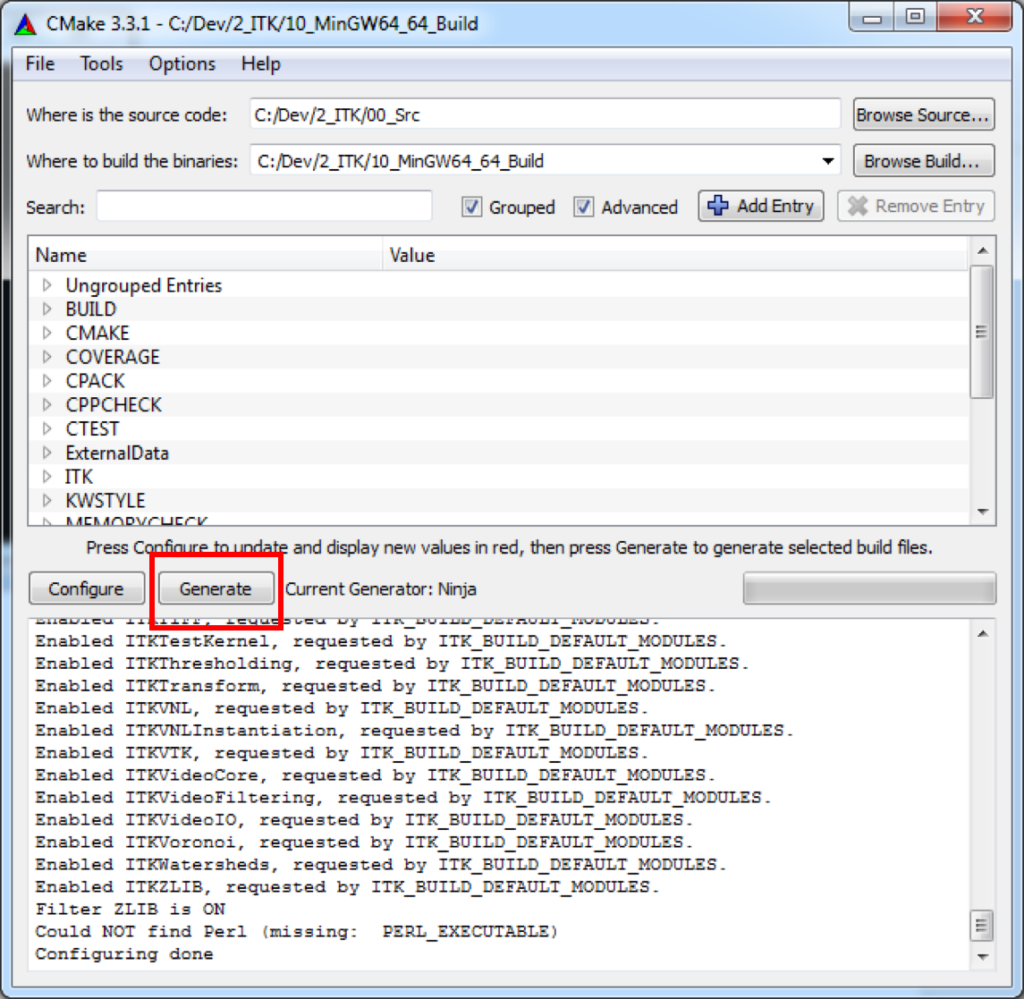Click the Browse Build button
Viewport: 1024px width, 999px height.
coord(922,160)
